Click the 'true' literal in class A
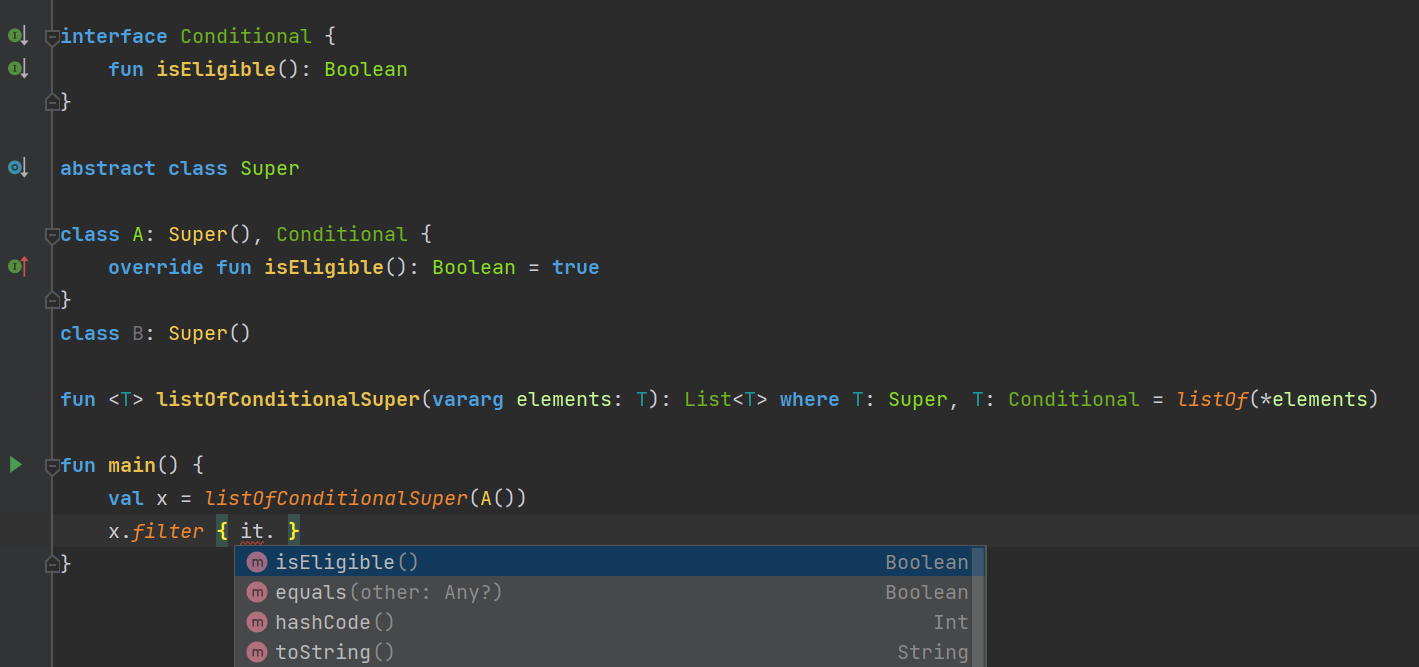The width and height of the screenshot is (1419, 667). point(576,267)
